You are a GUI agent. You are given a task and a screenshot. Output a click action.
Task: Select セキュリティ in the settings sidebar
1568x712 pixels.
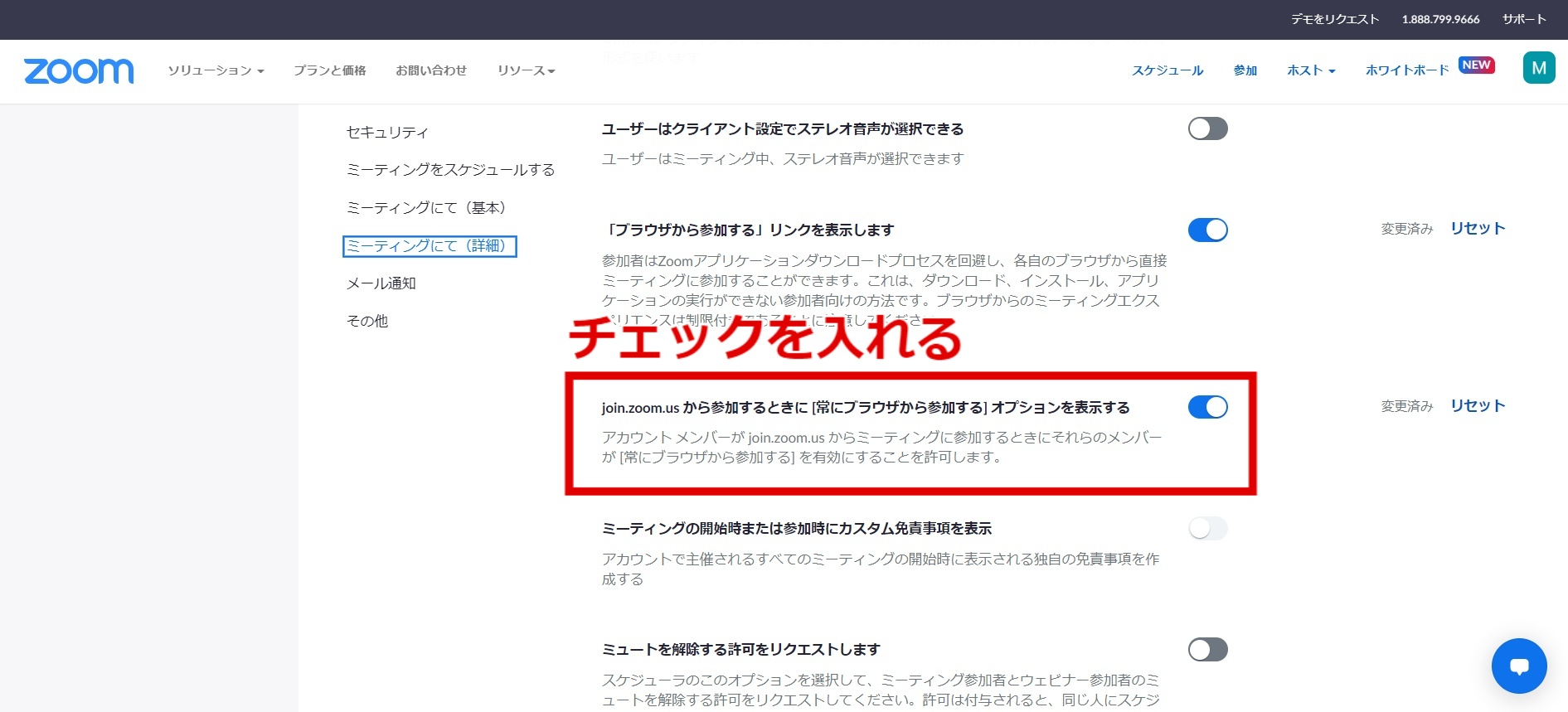coord(387,132)
